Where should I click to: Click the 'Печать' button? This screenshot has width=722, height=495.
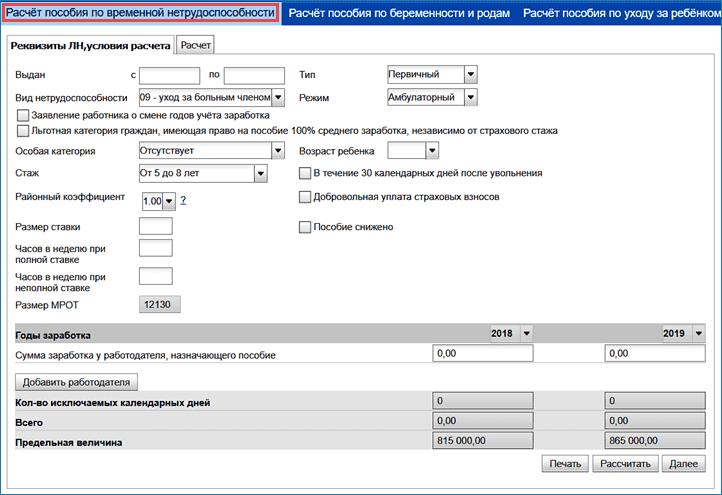pos(564,464)
